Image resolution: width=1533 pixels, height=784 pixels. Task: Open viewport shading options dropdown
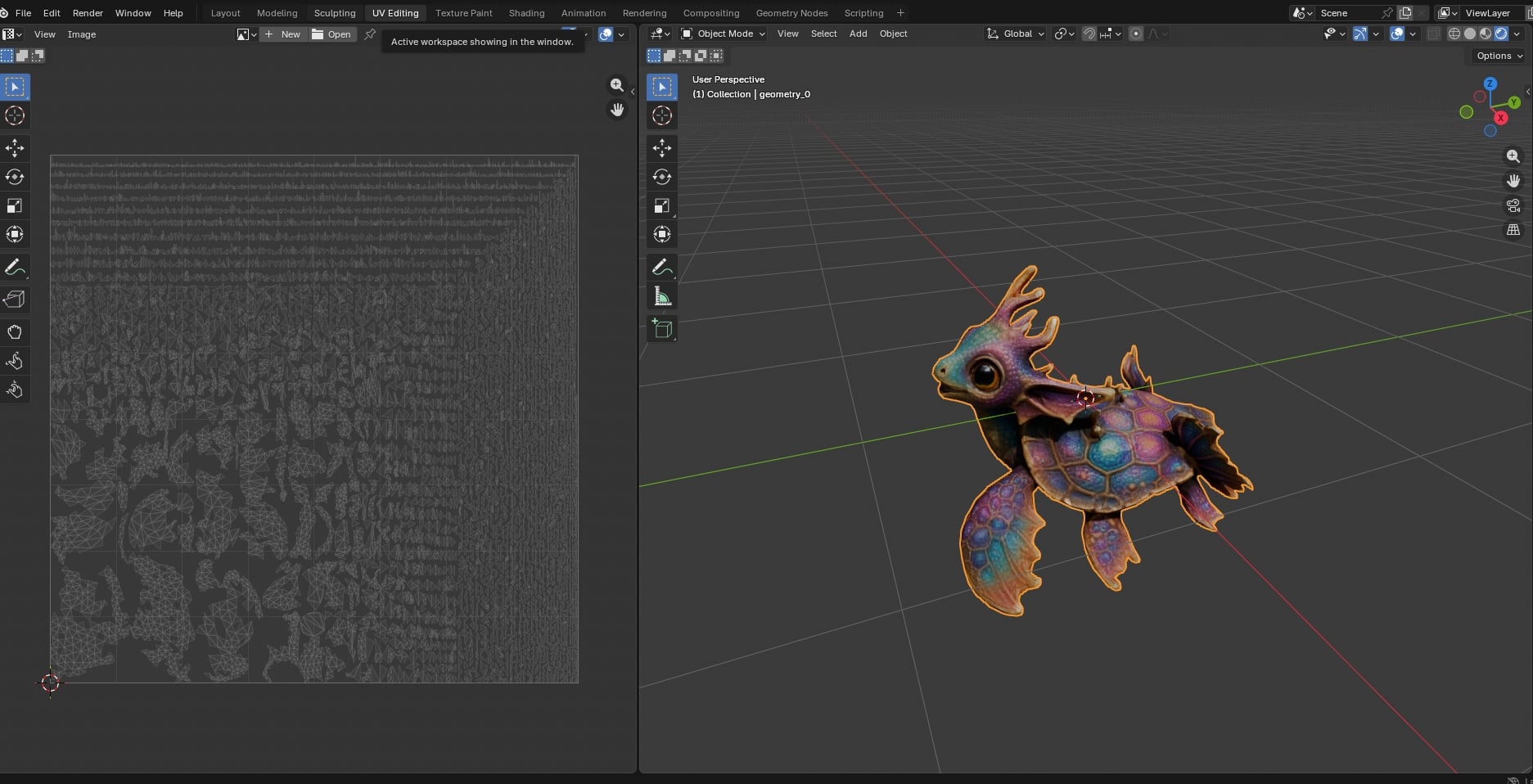[x=1517, y=34]
